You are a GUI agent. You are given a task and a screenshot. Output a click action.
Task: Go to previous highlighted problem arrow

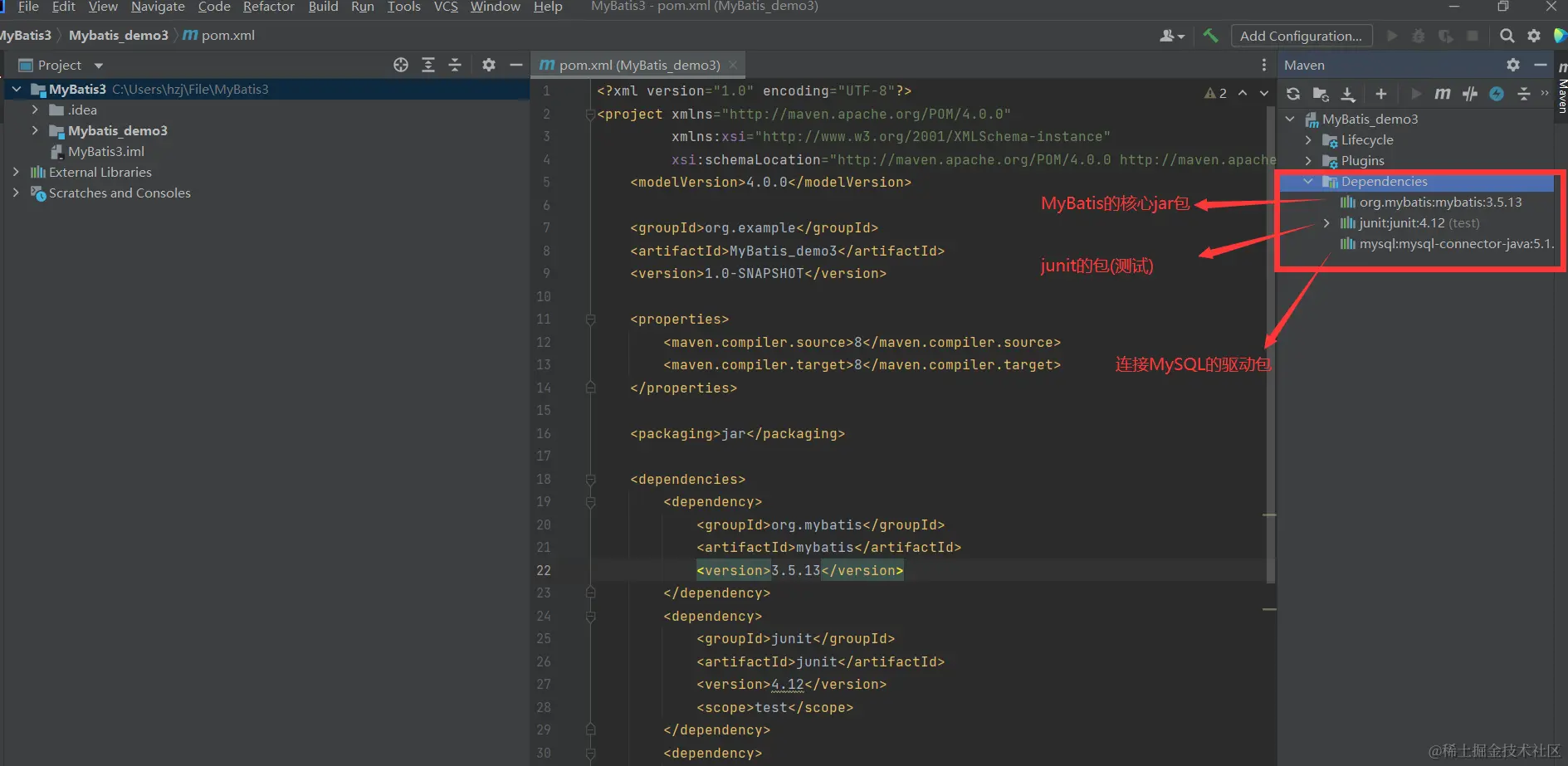pos(1243,93)
